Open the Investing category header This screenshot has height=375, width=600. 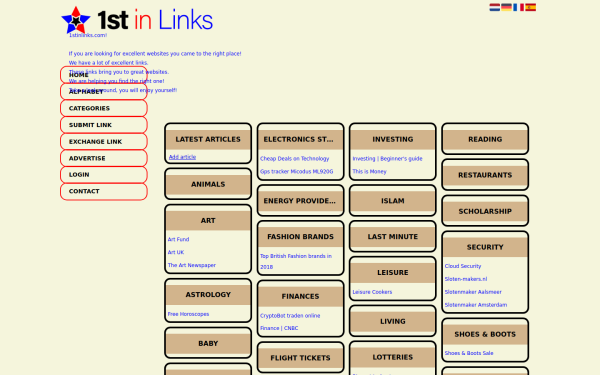point(393,139)
